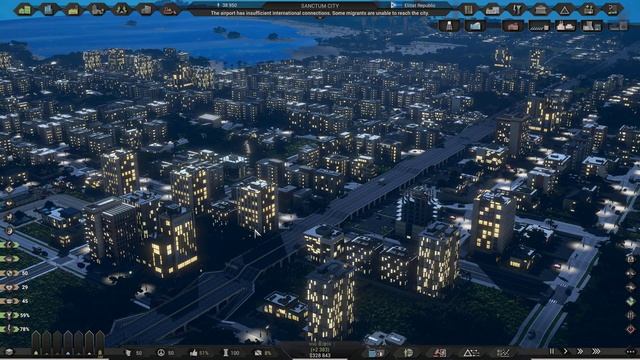The height and width of the screenshot is (360, 640).
Task: Open the 100 pillar stat in bottom bar
Action: 231,353
